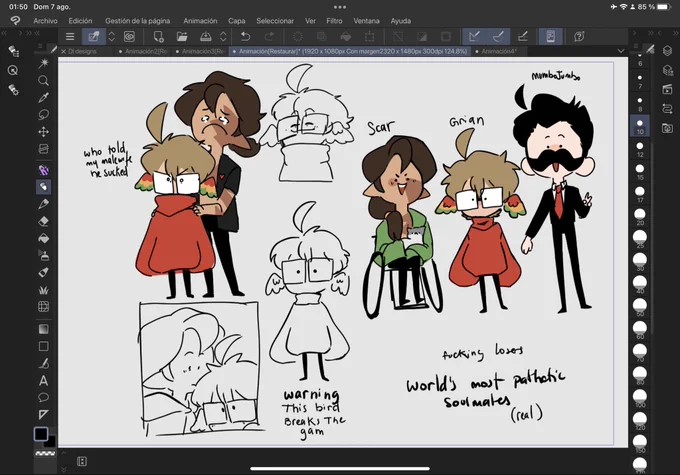The image size is (680, 475).
Task: Select the Correct line tool
Action: pos(43,363)
